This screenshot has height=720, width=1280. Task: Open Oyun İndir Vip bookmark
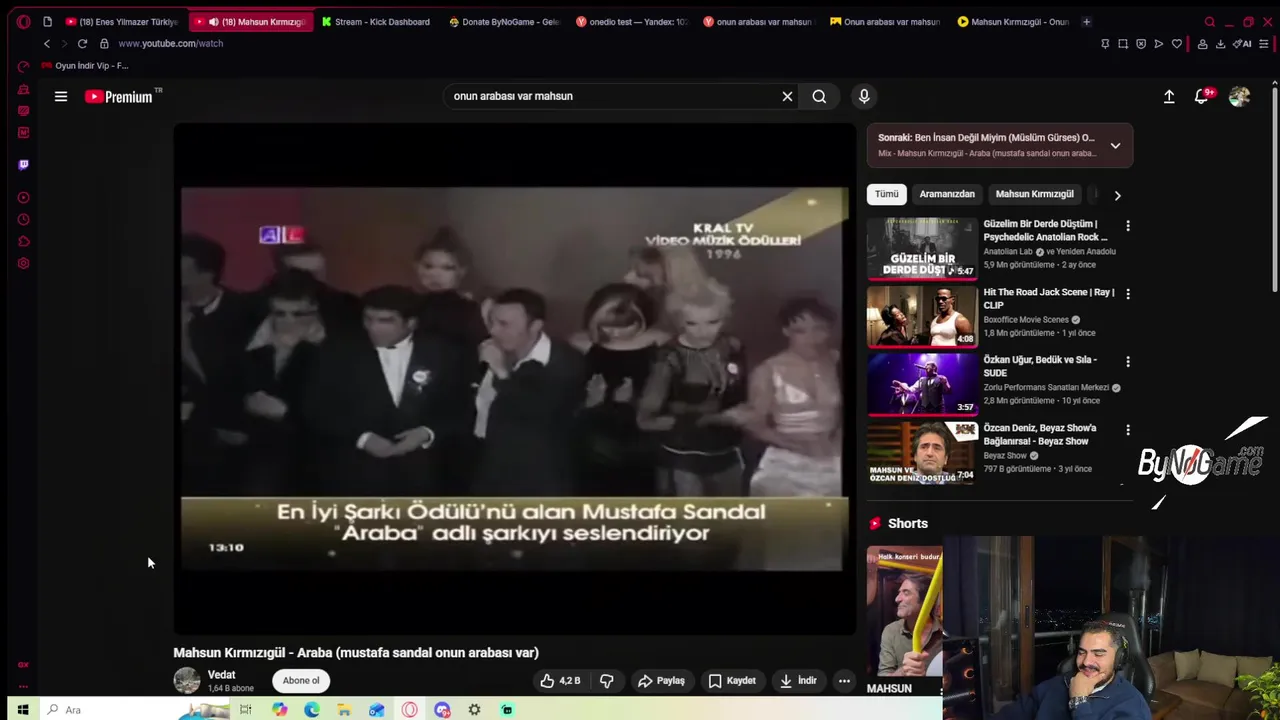coord(86,65)
